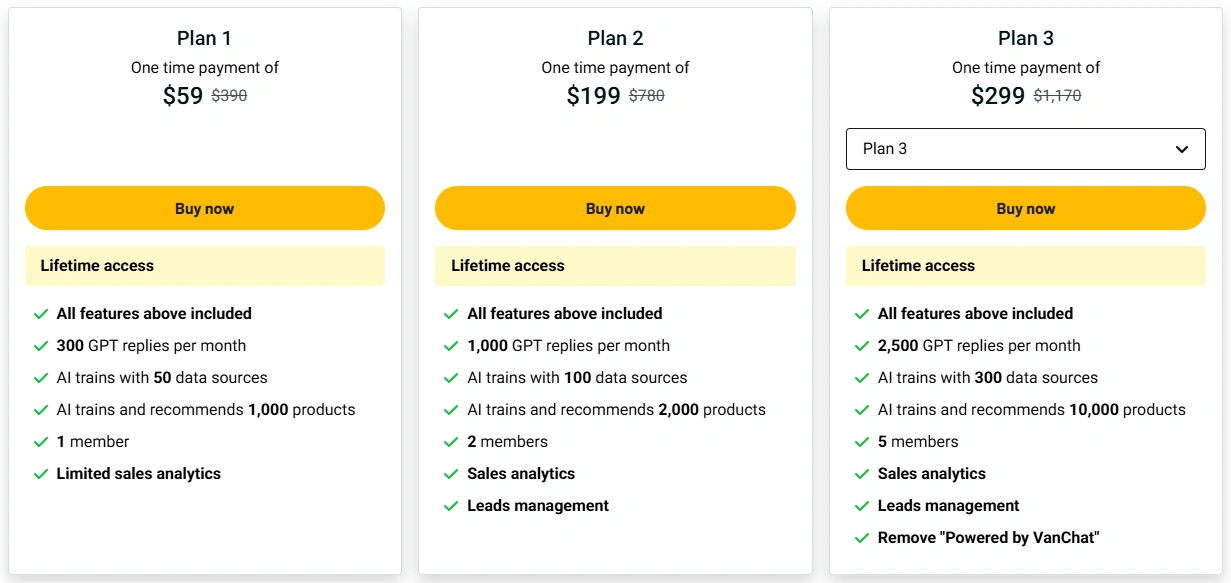Click checkmark beside 1,000 GPT replies per month

point(451,346)
